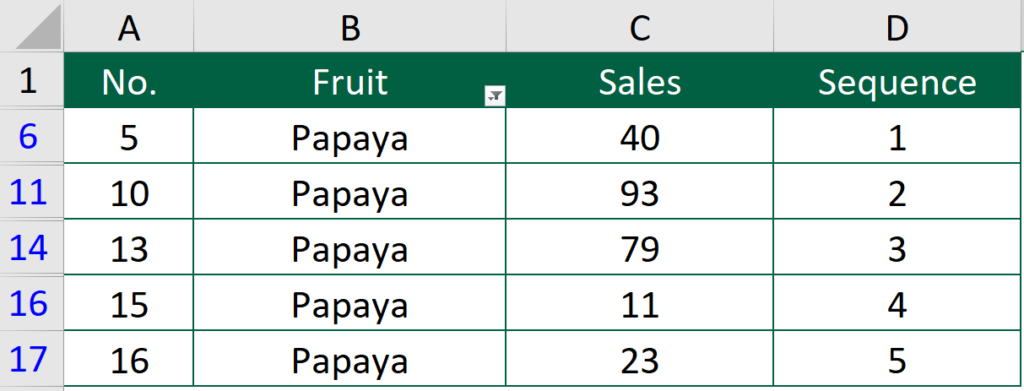This screenshot has height=391, width=1024.
Task: Open the Fruit column filter dropdown
Action: coord(495,97)
